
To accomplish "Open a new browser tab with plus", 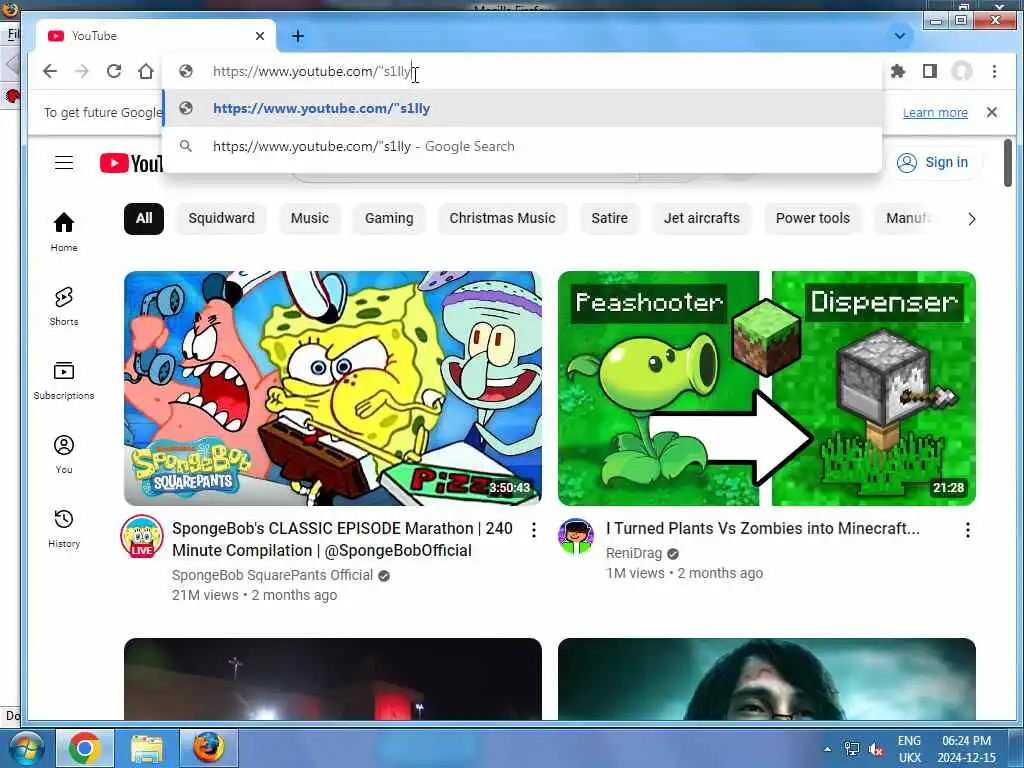I will click(298, 36).
